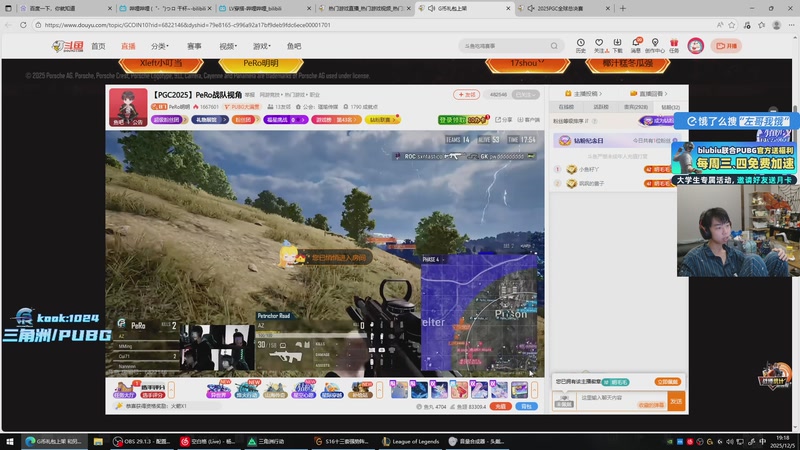
Task: Go to 鱼吧 in navigation
Action: [x=294, y=46]
